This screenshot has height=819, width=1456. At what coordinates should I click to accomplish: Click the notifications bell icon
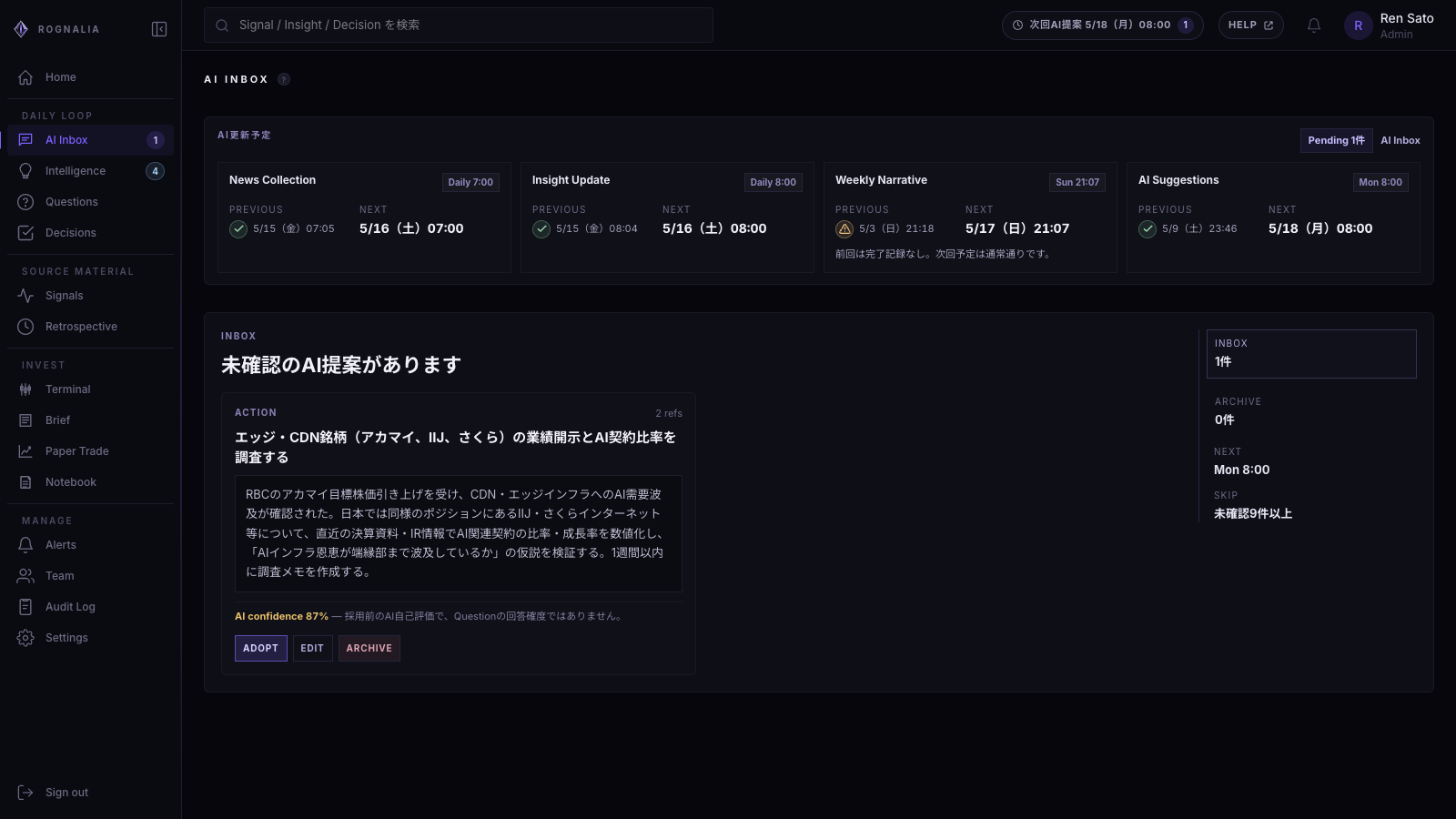[x=1314, y=25]
